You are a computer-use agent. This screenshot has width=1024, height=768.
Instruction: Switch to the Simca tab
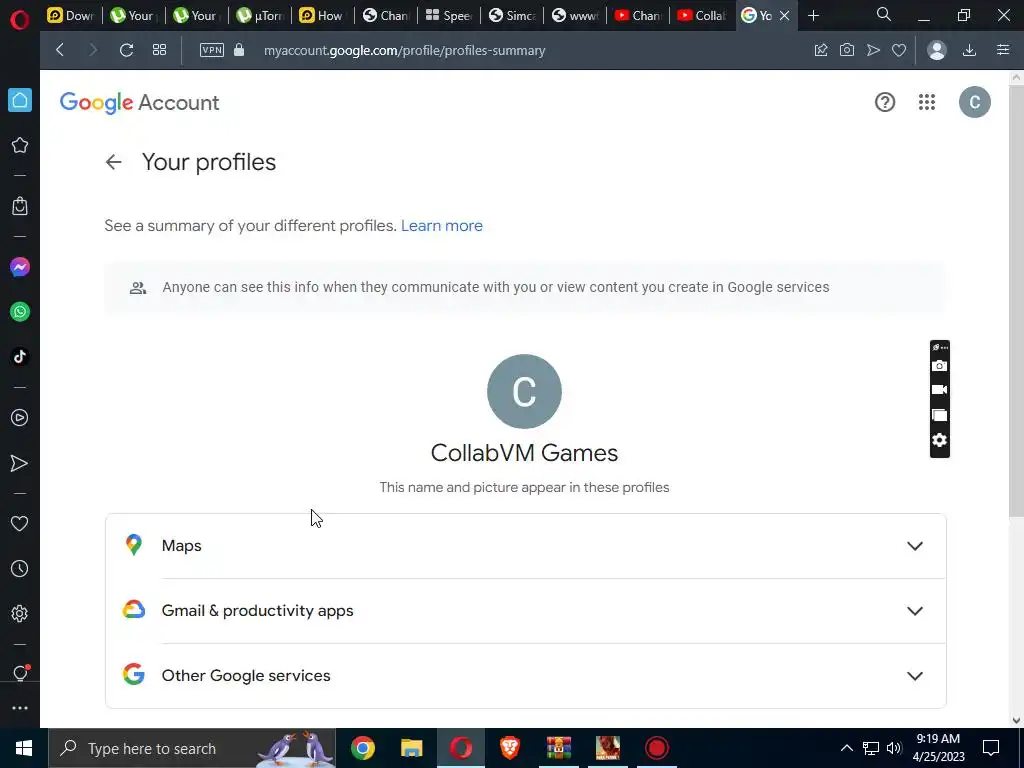click(512, 16)
